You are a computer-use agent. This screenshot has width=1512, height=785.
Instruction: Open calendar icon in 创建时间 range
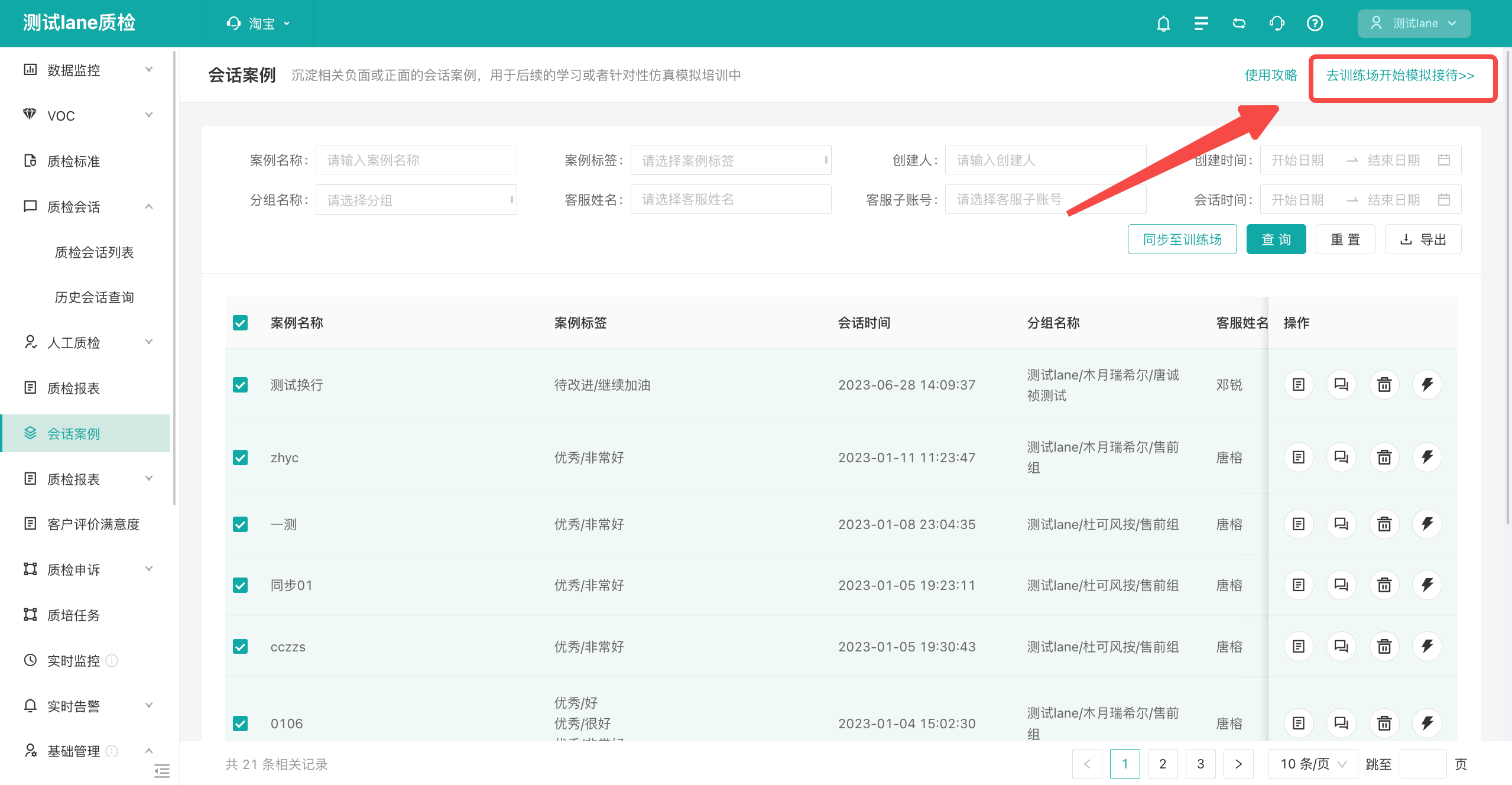pos(1444,160)
